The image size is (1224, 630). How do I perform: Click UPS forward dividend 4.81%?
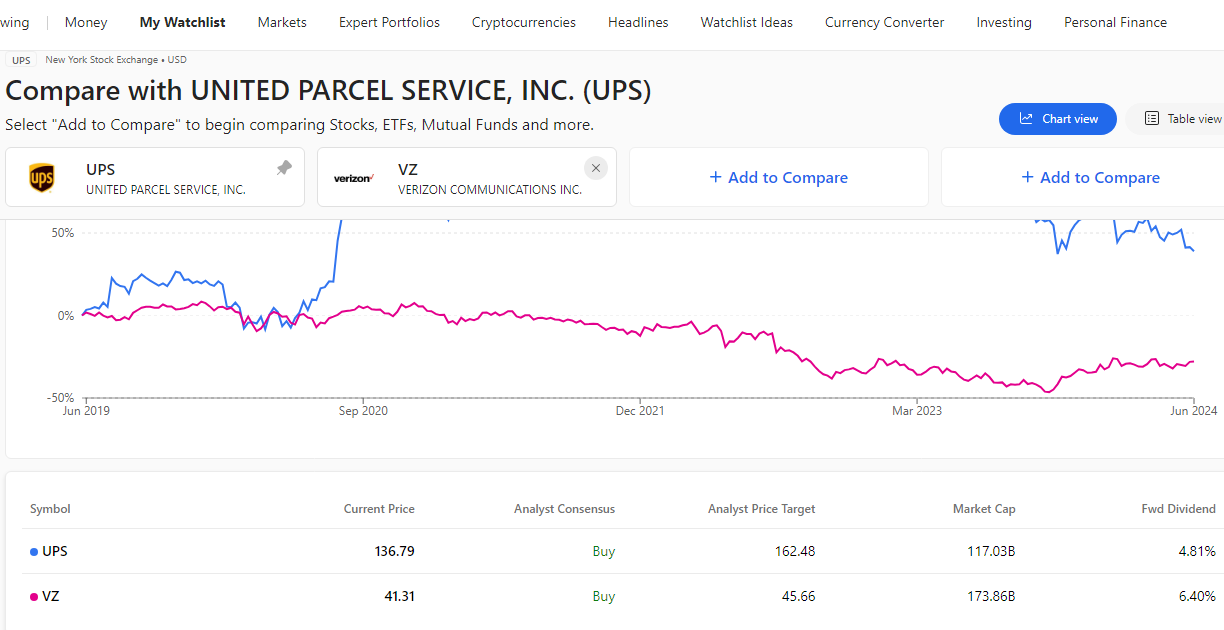(1197, 551)
